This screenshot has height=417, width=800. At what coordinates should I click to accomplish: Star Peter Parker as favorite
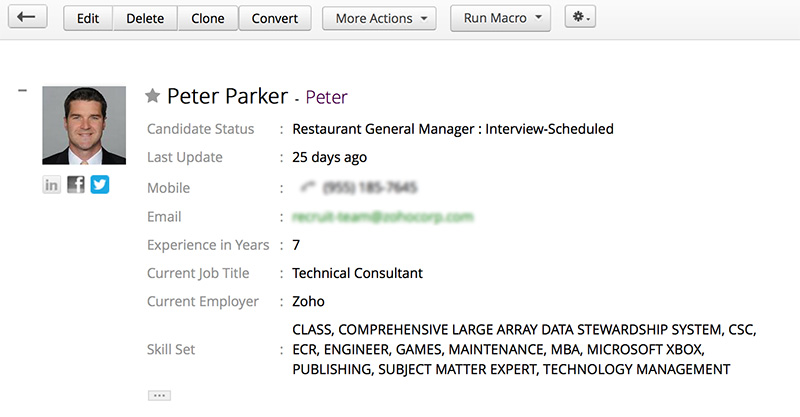click(153, 96)
